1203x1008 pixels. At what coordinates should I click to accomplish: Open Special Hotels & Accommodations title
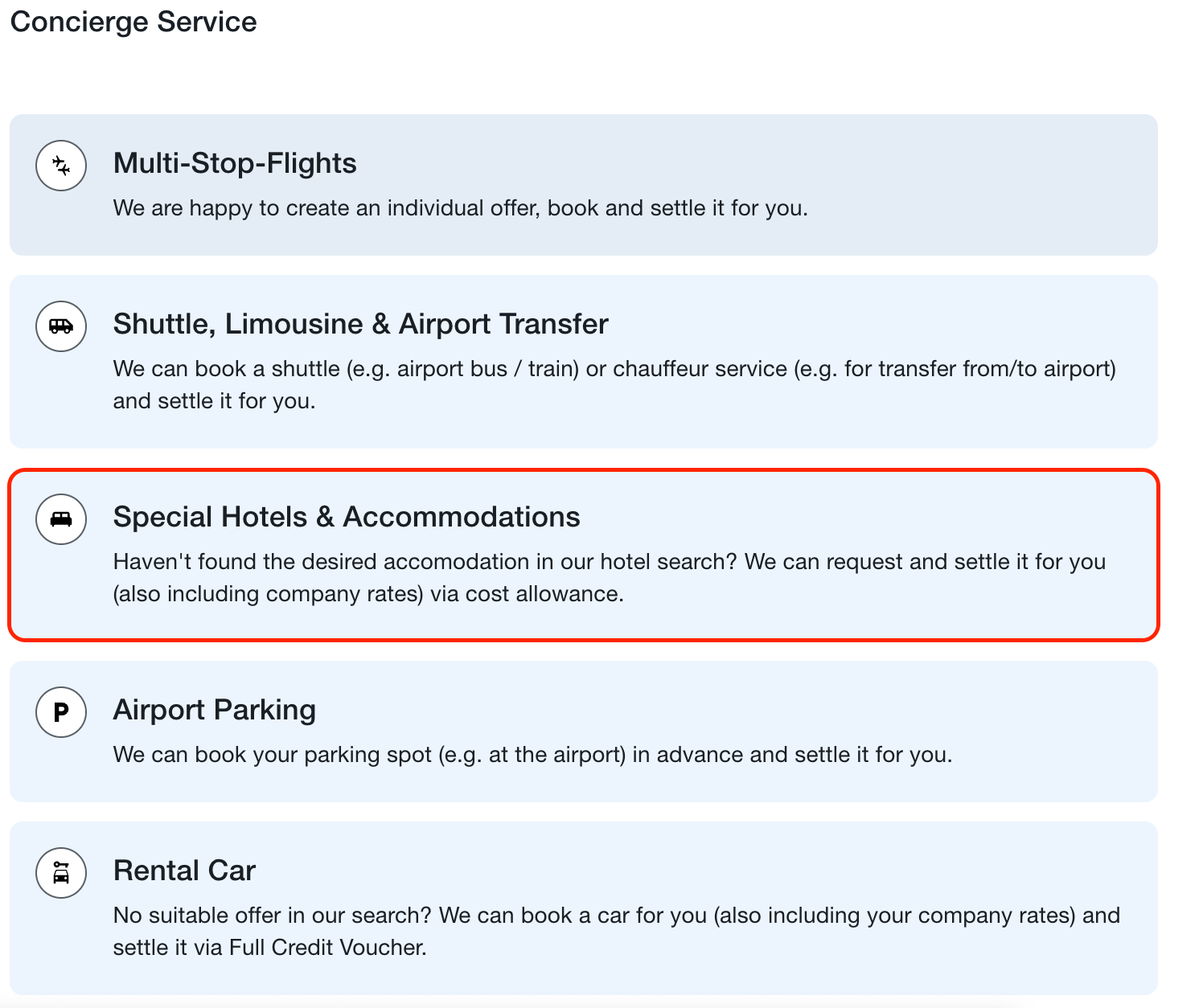tap(347, 517)
